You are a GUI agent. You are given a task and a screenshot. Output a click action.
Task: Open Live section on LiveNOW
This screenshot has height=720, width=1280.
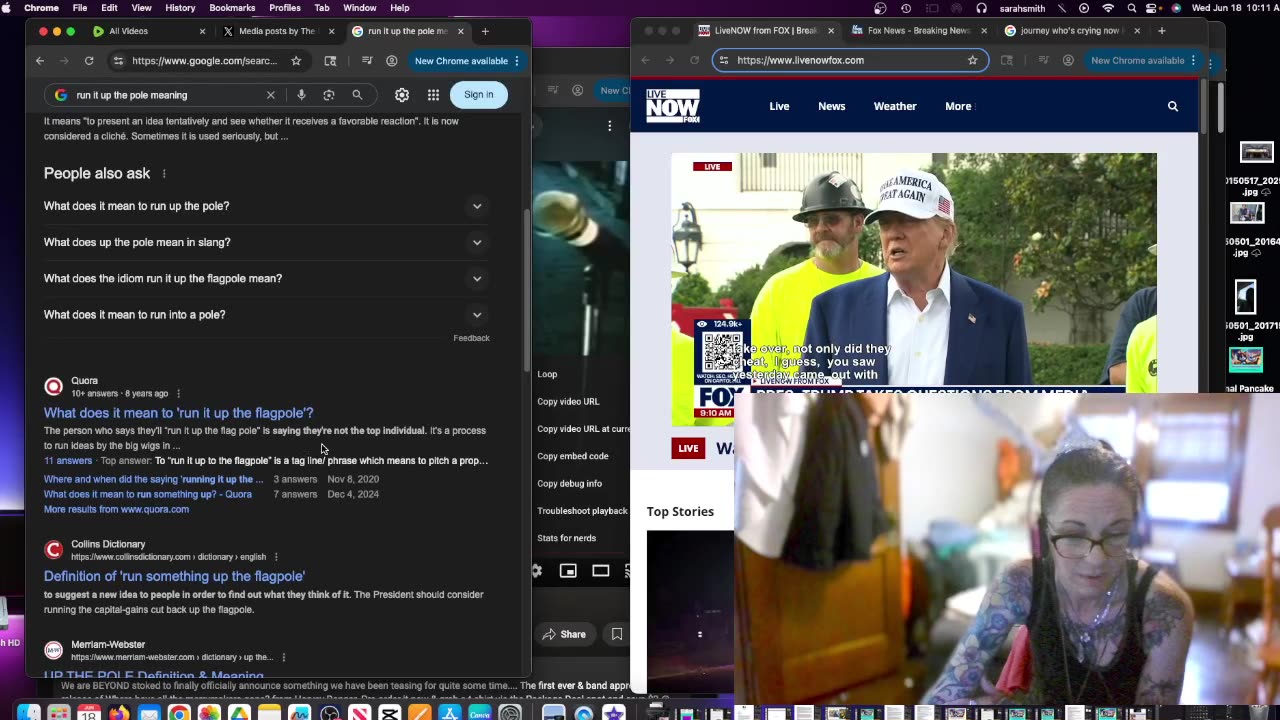(x=779, y=106)
